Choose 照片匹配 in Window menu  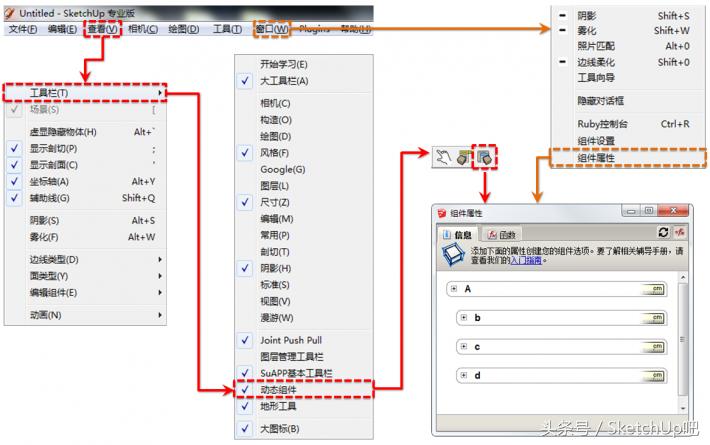pyautogui.click(x=628, y=46)
